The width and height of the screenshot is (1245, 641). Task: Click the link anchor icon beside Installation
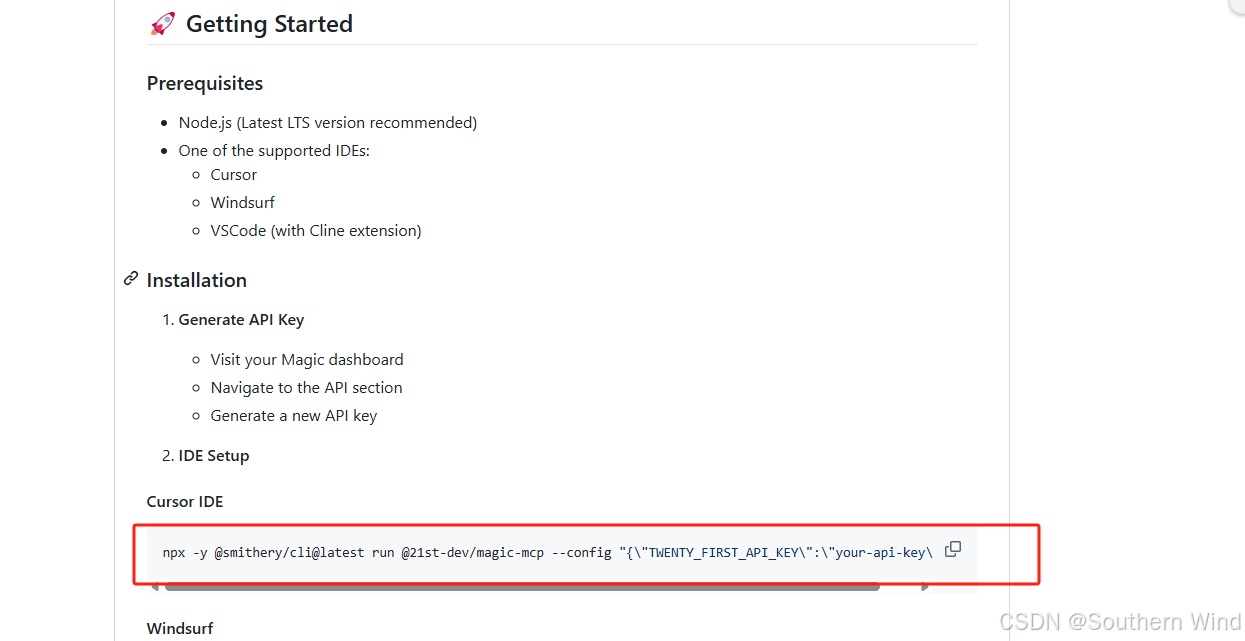[131, 279]
